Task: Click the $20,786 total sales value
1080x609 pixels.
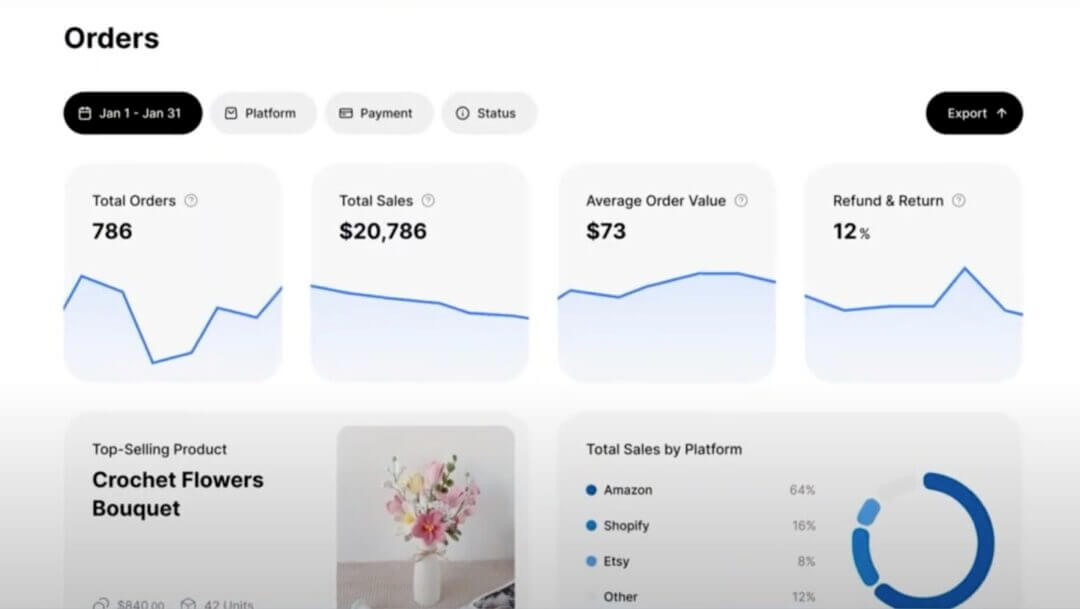Action: tap(383, 231)
